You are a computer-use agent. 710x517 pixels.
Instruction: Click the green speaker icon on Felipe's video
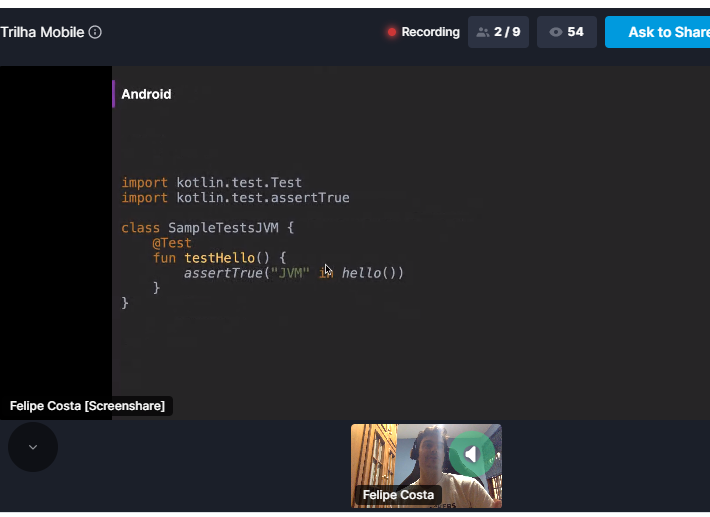click(x=471, y=454)
